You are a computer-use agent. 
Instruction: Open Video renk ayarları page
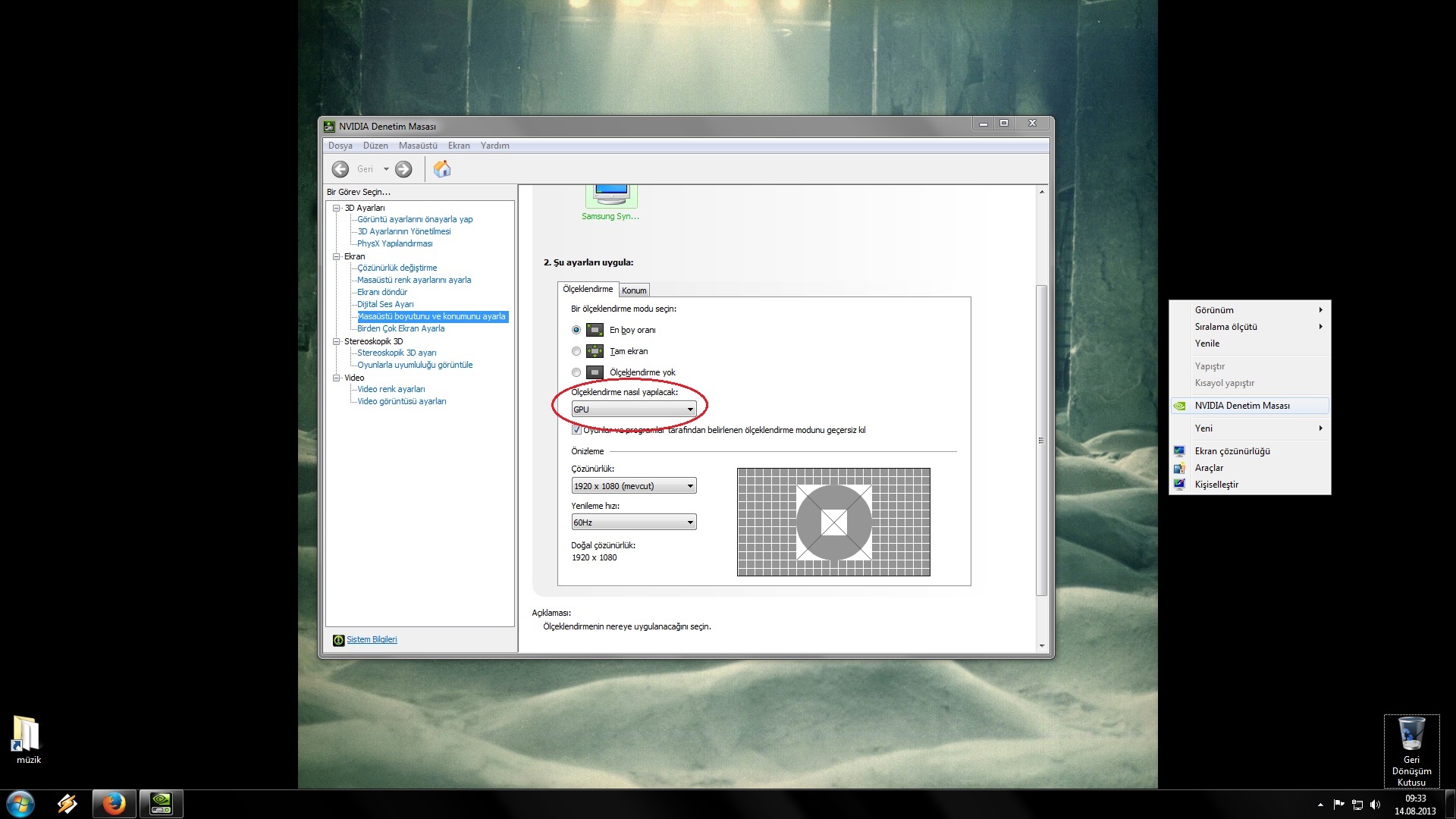[x=391, y=389]
